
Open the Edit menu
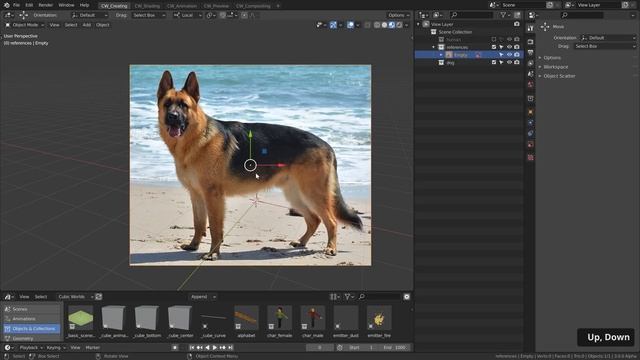(29, 5)
